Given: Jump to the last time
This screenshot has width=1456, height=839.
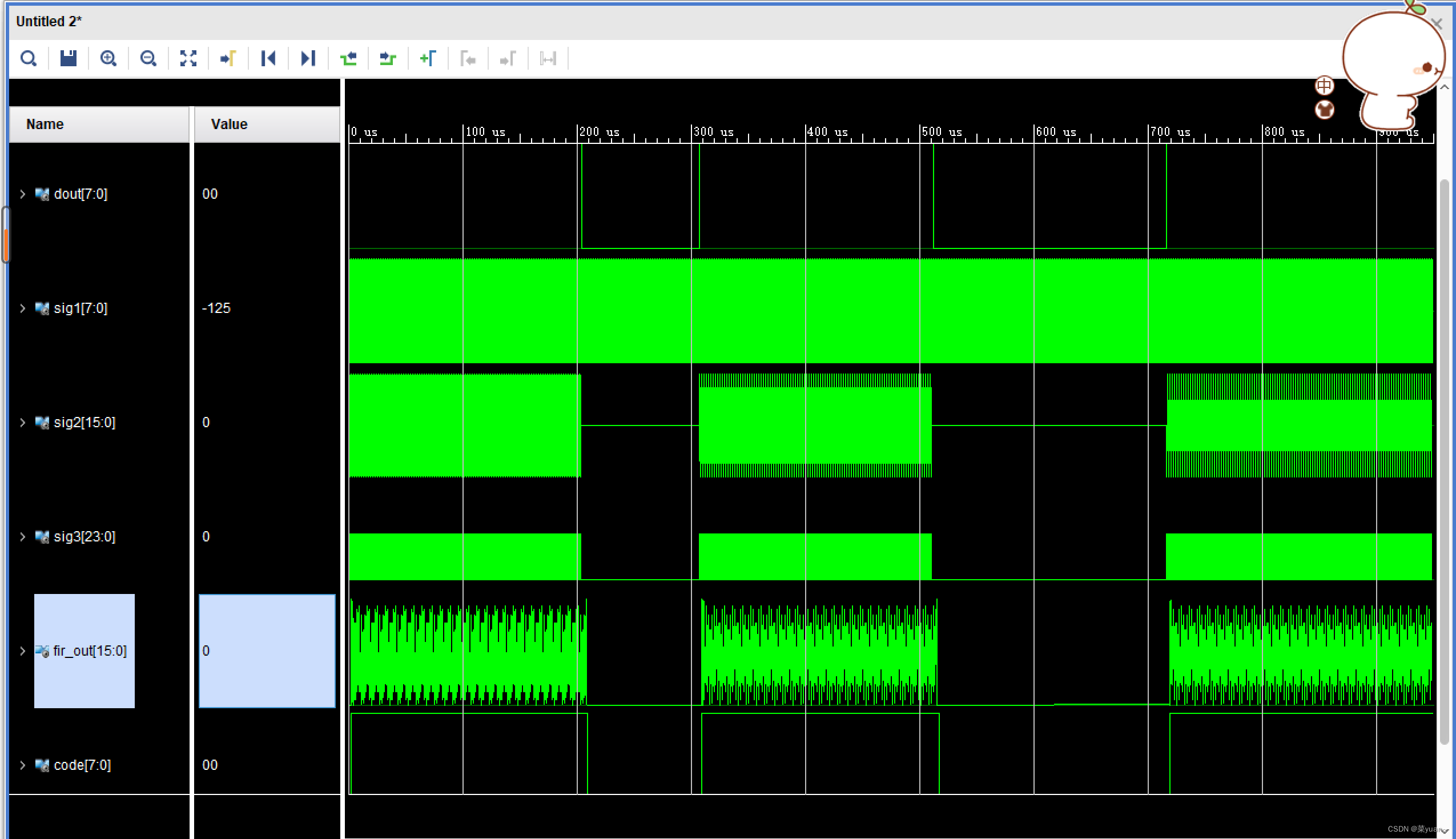Looking at the screenshot, I should pyautogui.click(x=308, y=58).
